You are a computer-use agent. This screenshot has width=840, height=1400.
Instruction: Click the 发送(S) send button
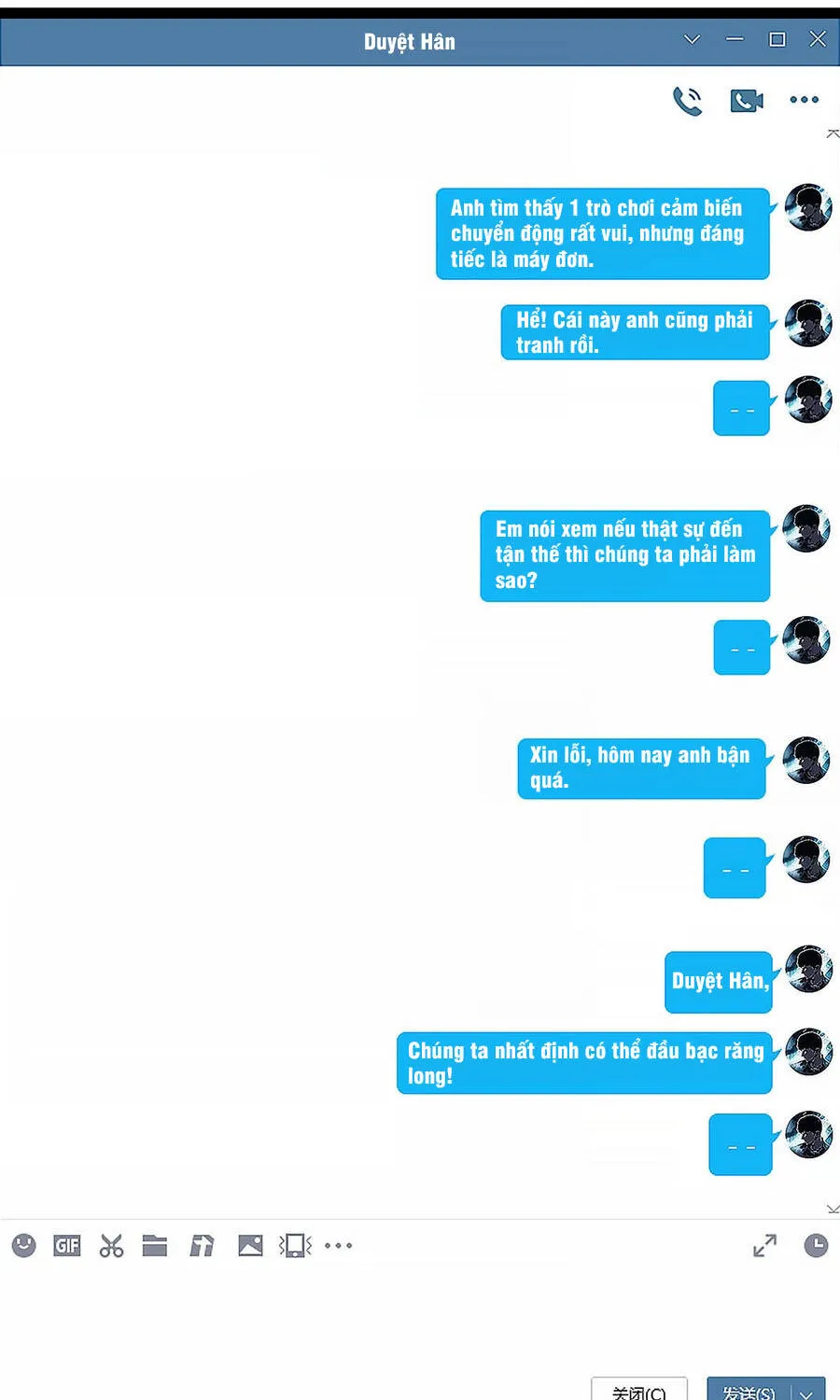749,1391
